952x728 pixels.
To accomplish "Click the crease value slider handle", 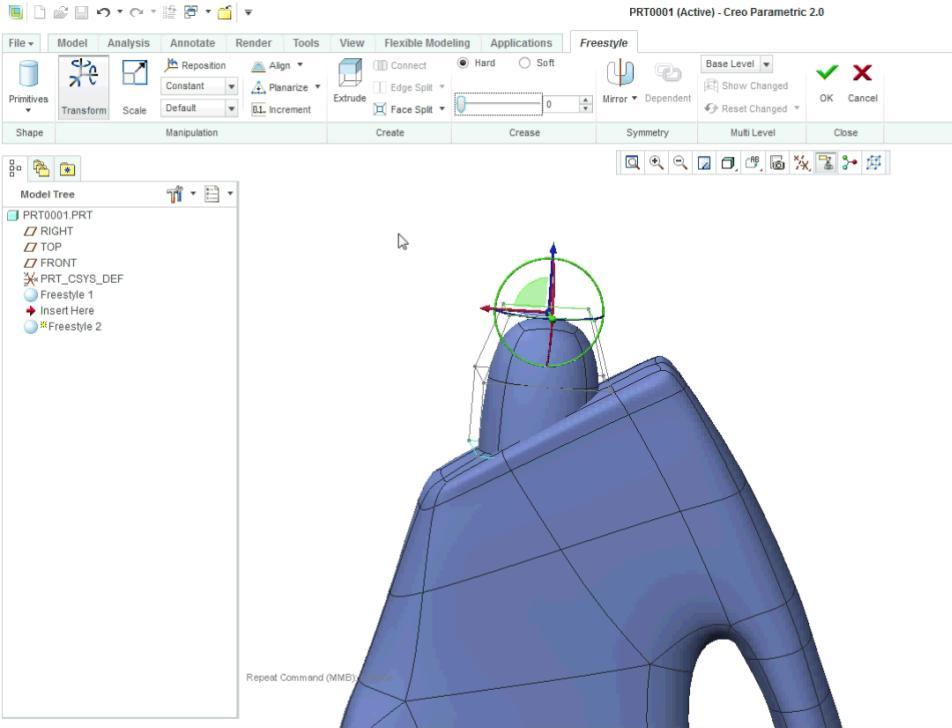I will click(461, 104).
